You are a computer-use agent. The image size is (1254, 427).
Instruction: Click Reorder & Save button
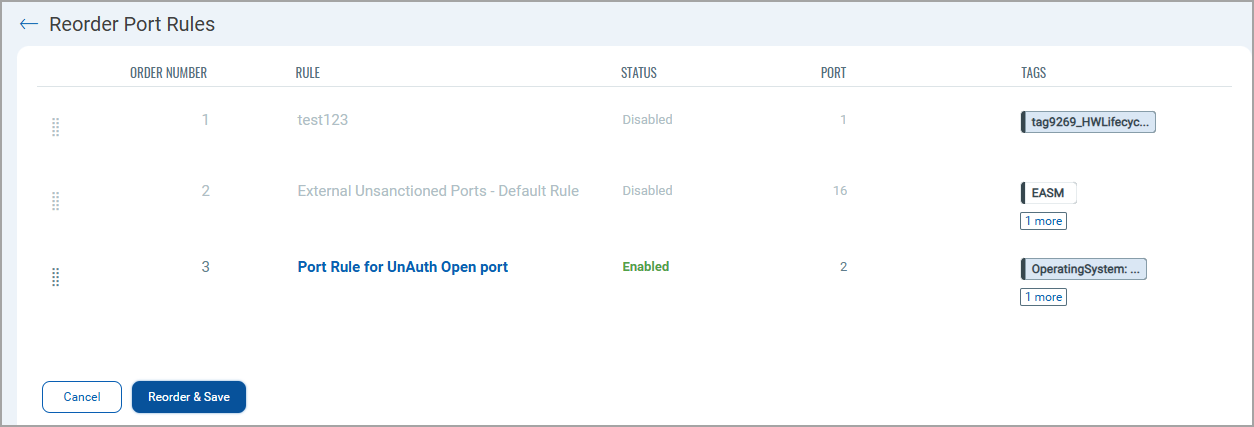coord(189,397)
